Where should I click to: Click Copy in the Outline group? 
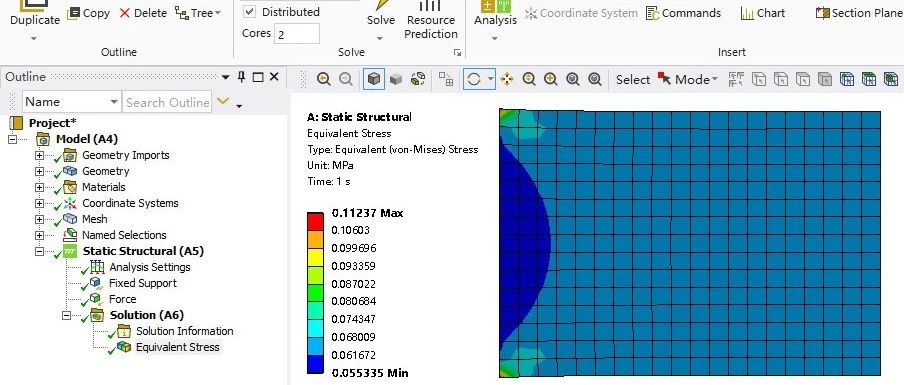(88, 13)
